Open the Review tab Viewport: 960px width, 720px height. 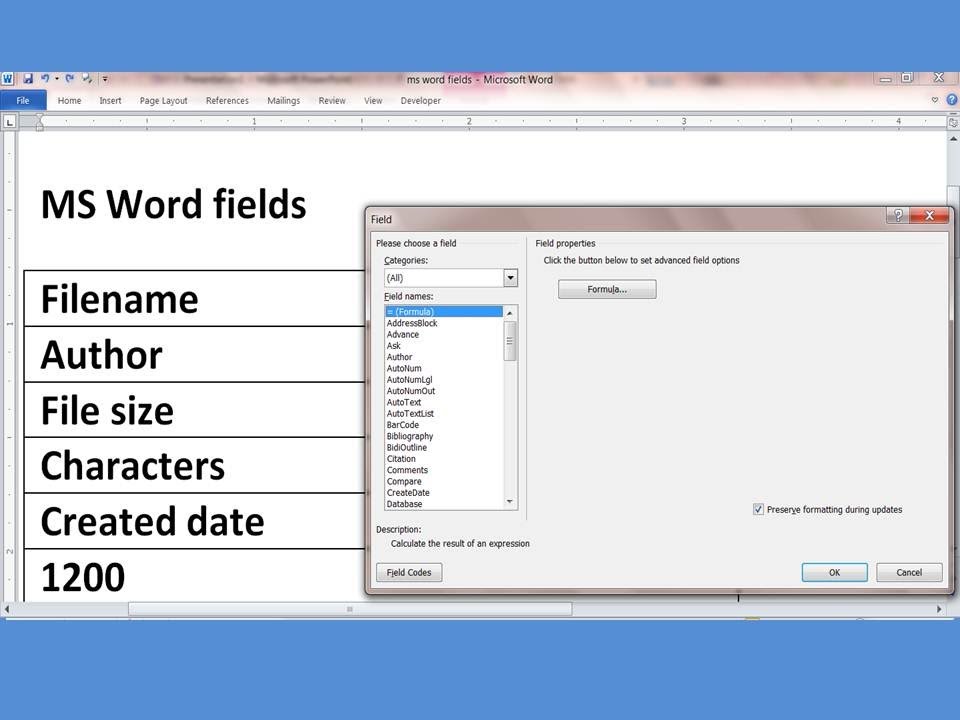[x=332, y=100]
